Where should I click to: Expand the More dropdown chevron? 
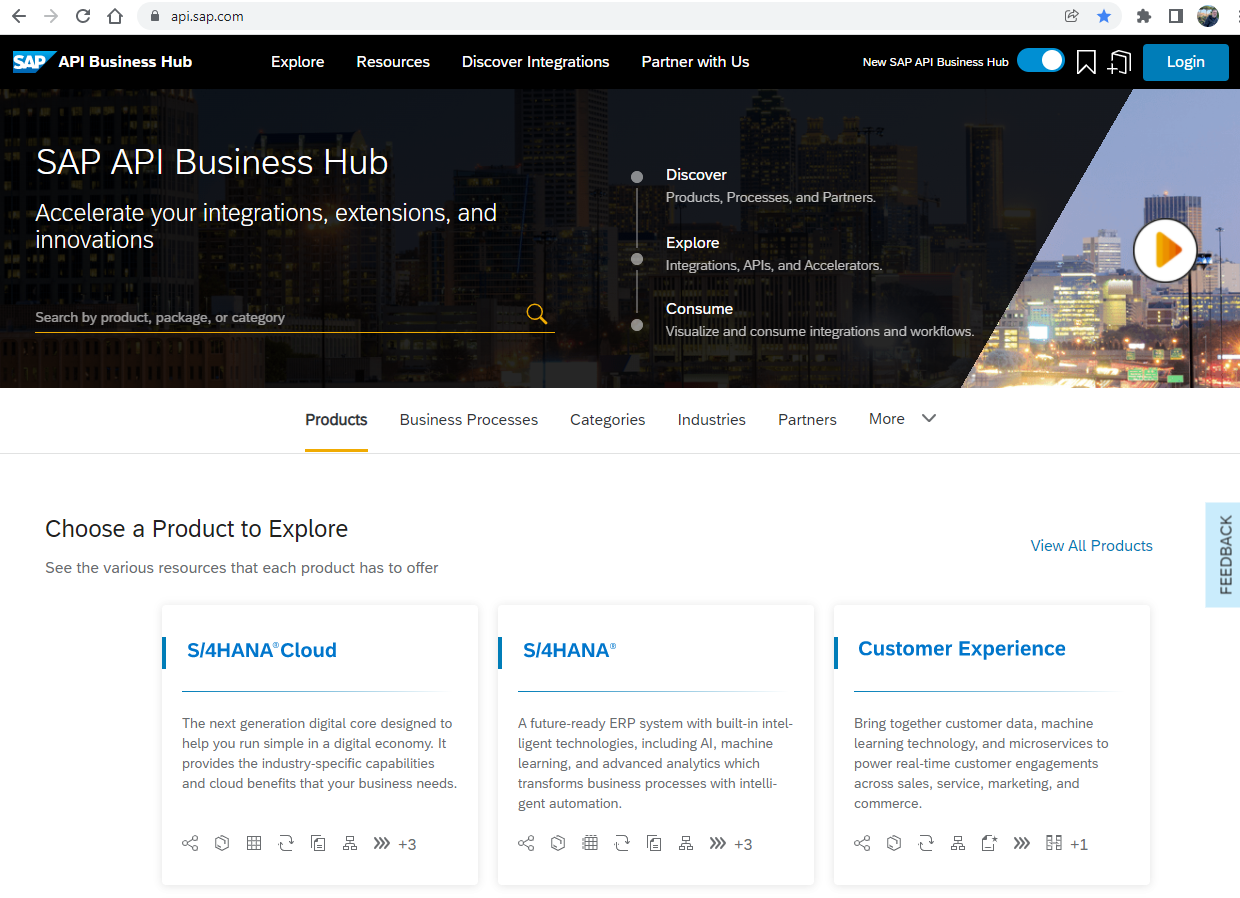click(929, 418)
